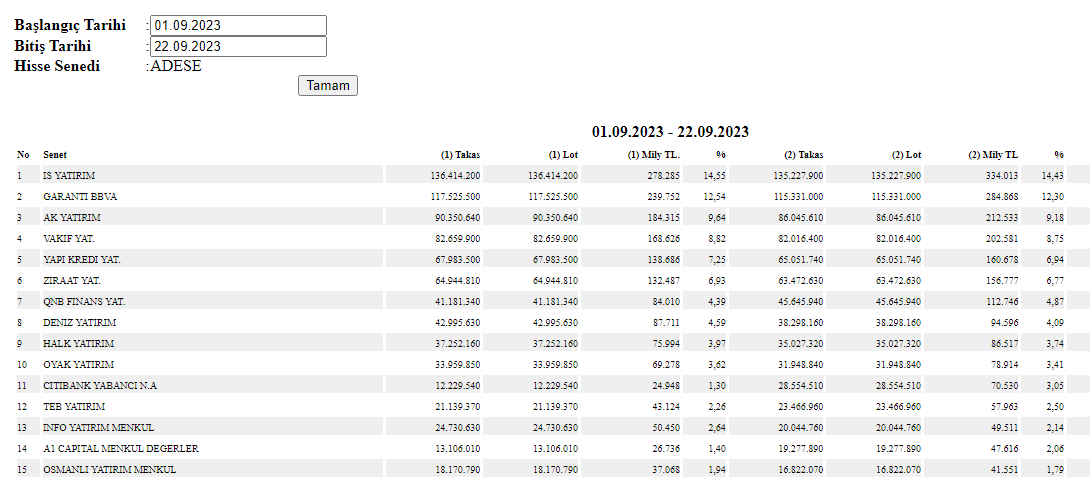Click the 94.596 value in DENIZ YATIRIM row
Screen dimensions: 1090x483
(1005, 322)
